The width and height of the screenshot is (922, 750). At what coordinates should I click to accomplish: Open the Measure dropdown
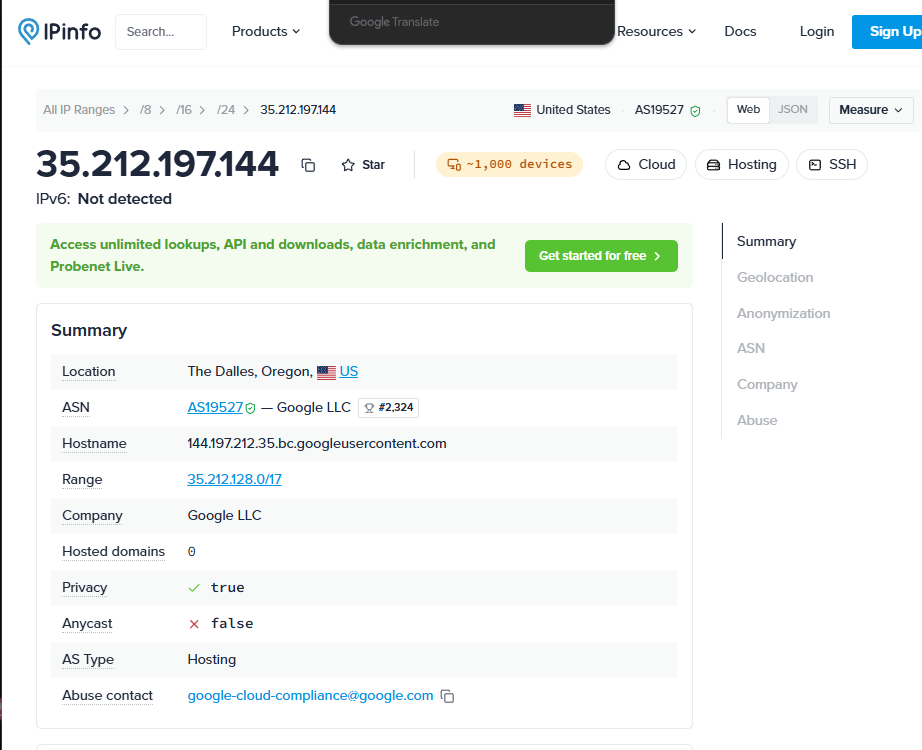[871, 110]
